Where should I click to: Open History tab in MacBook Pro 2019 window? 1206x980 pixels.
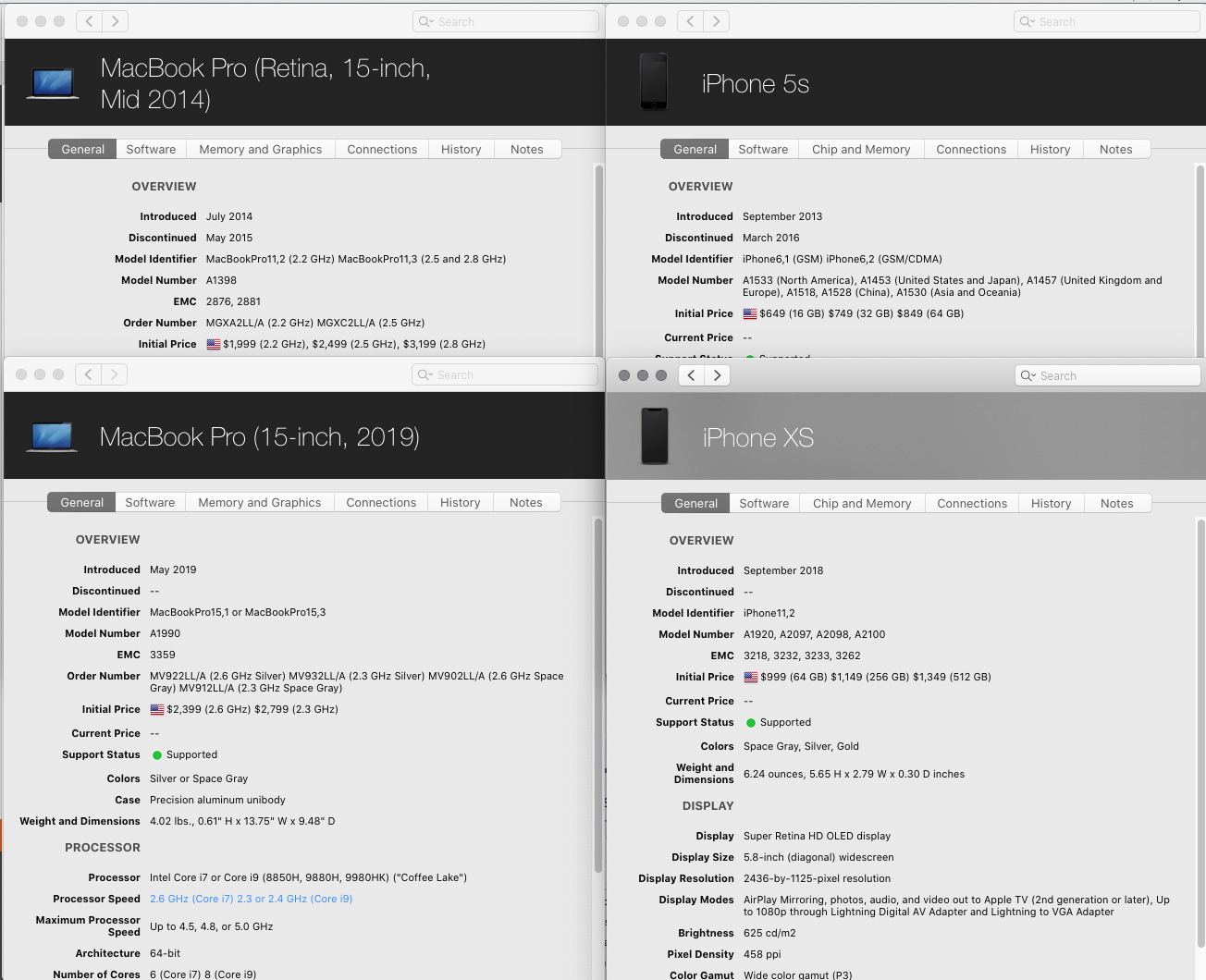(461, 502)
